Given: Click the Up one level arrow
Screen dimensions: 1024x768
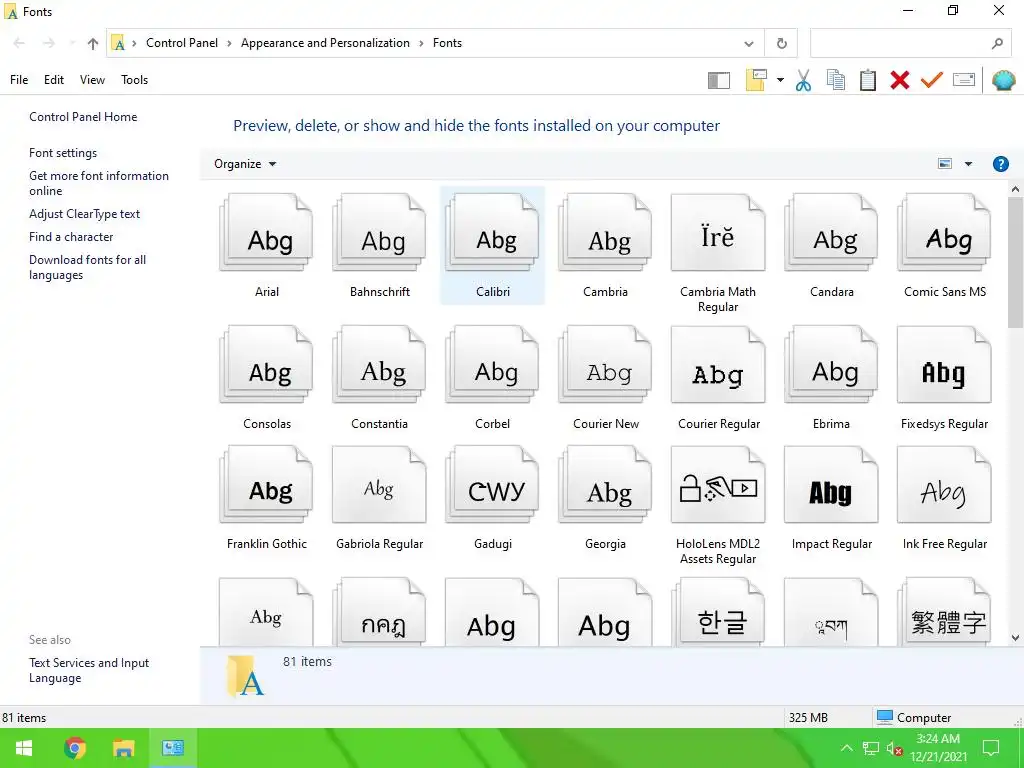Looking at the screenshot, I should [x=93, y=44].
